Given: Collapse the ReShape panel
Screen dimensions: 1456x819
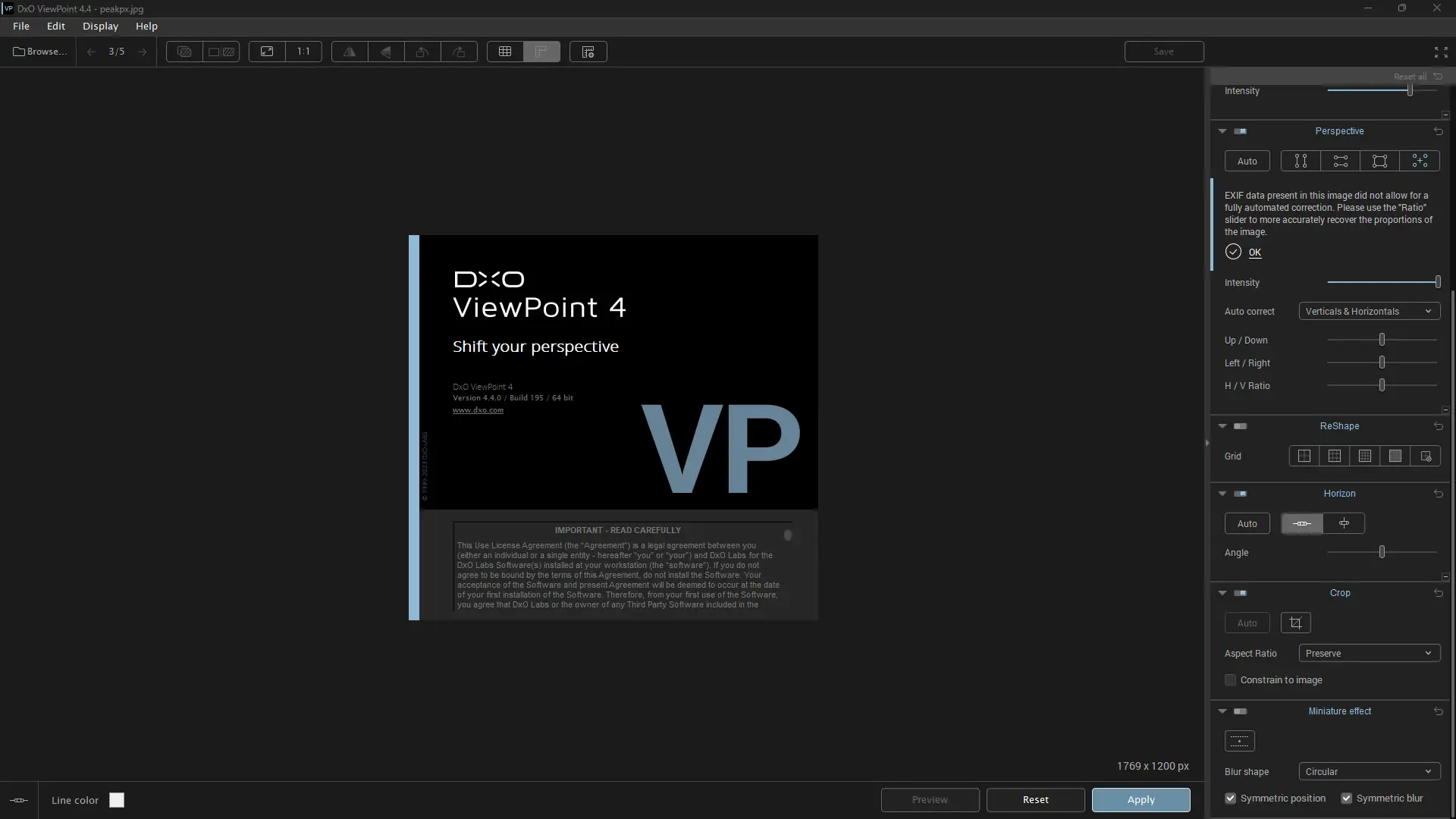Looking at the screenshot, I should pyautogui.click(x=1222, y=426).
